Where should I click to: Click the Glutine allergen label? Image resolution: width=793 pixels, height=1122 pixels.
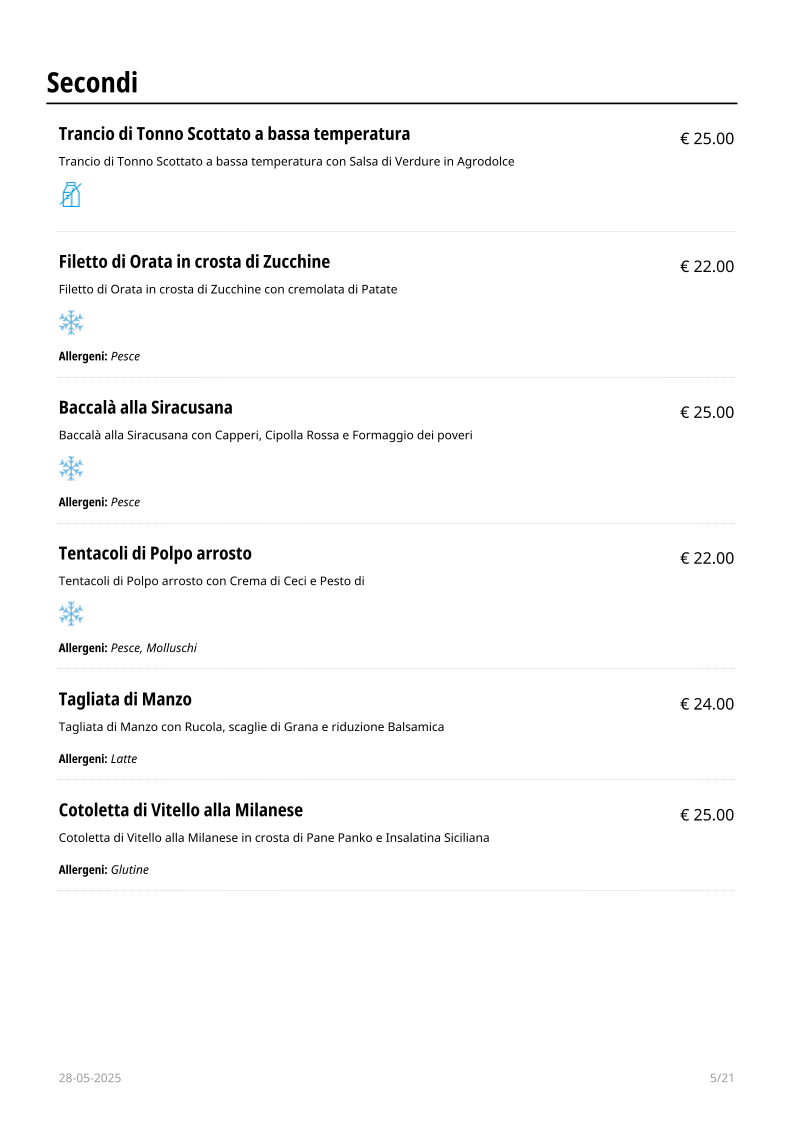(x=130, y=870)
